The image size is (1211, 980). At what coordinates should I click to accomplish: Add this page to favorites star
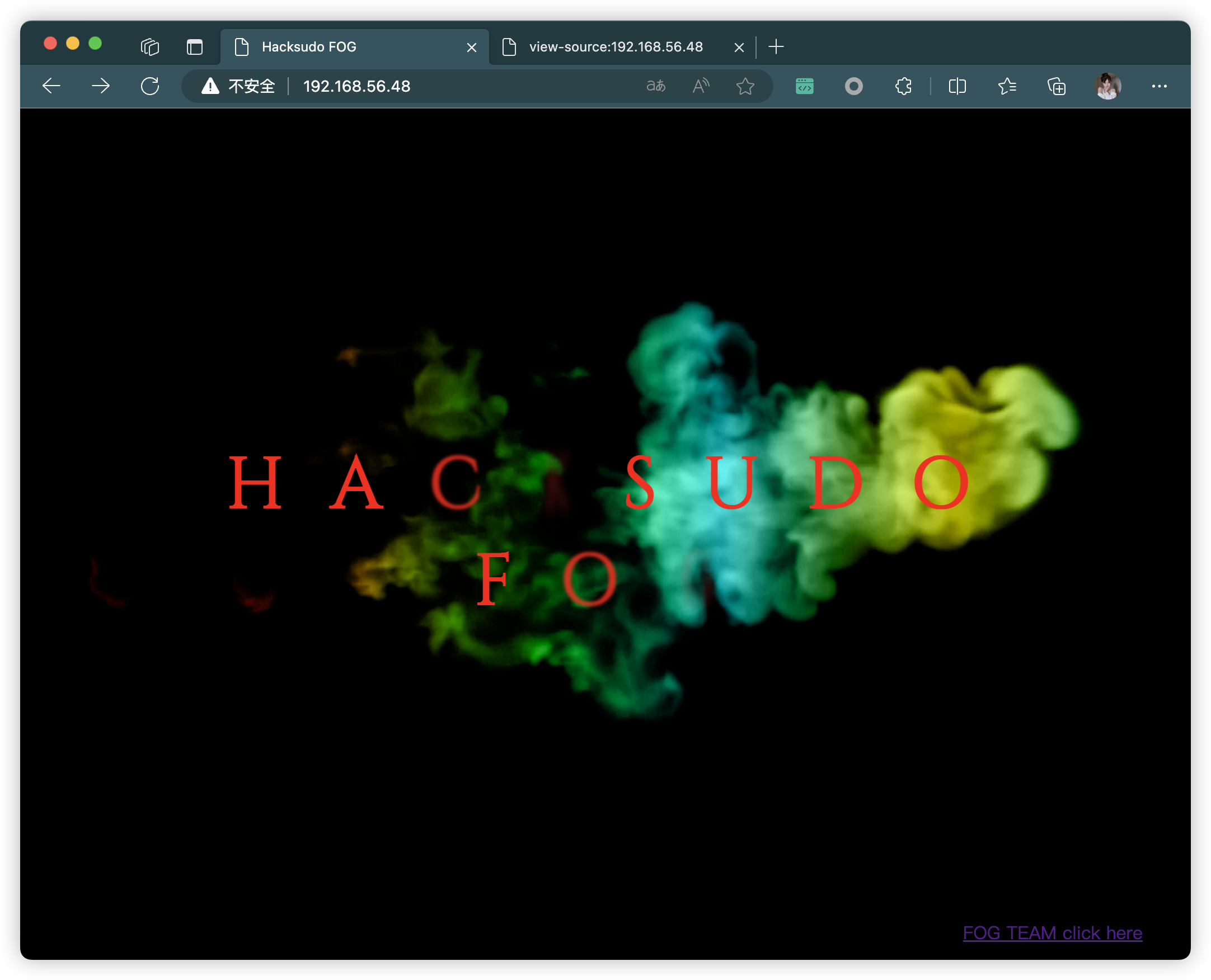(745, 86)
